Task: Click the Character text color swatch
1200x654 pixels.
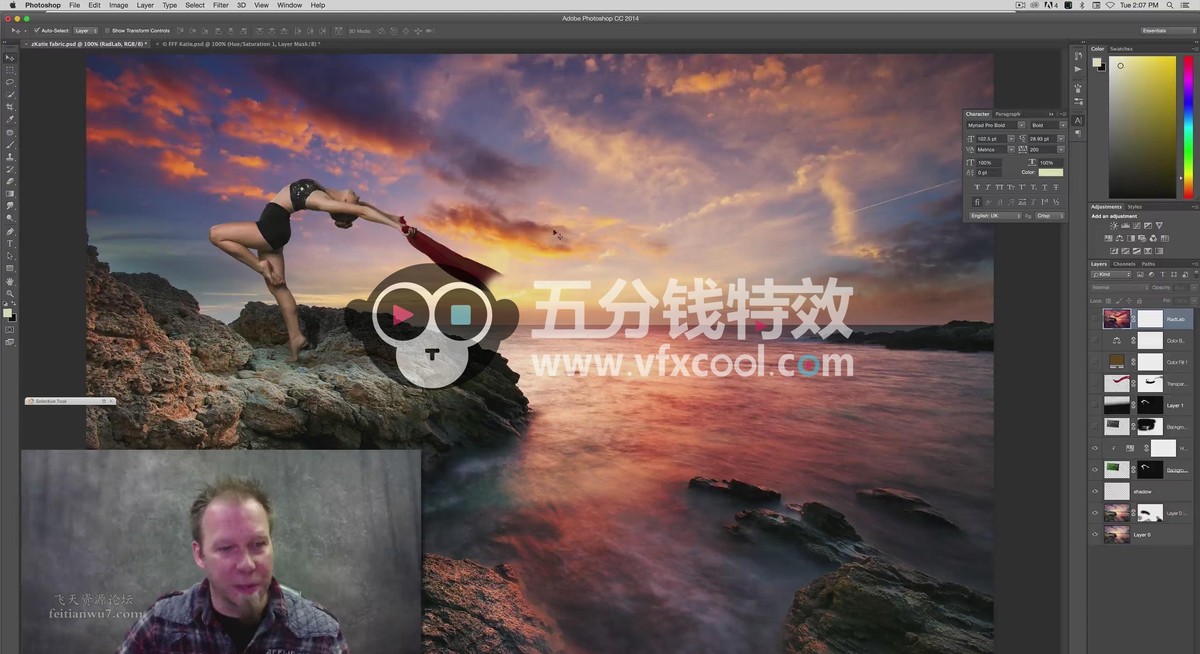Action: (1051, 173)
